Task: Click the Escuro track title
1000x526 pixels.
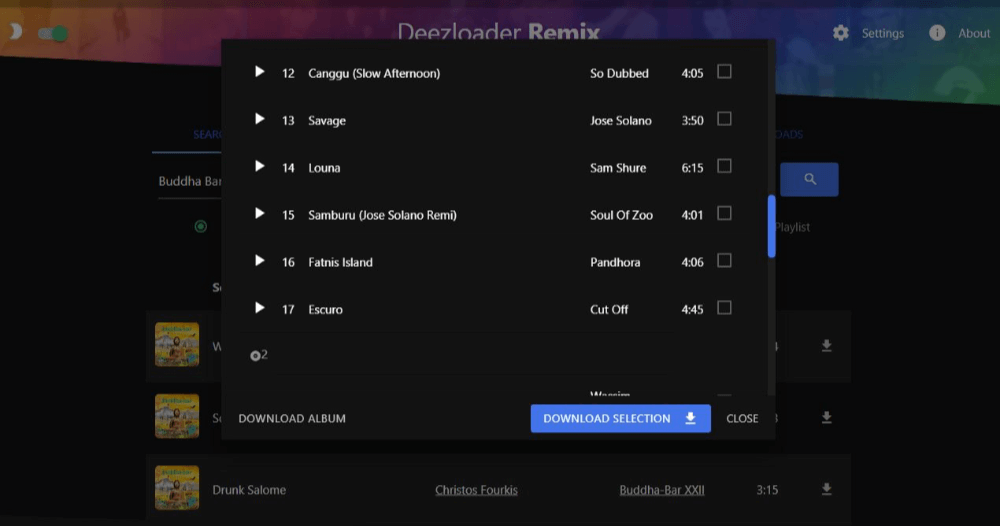Action: point(325,309)
